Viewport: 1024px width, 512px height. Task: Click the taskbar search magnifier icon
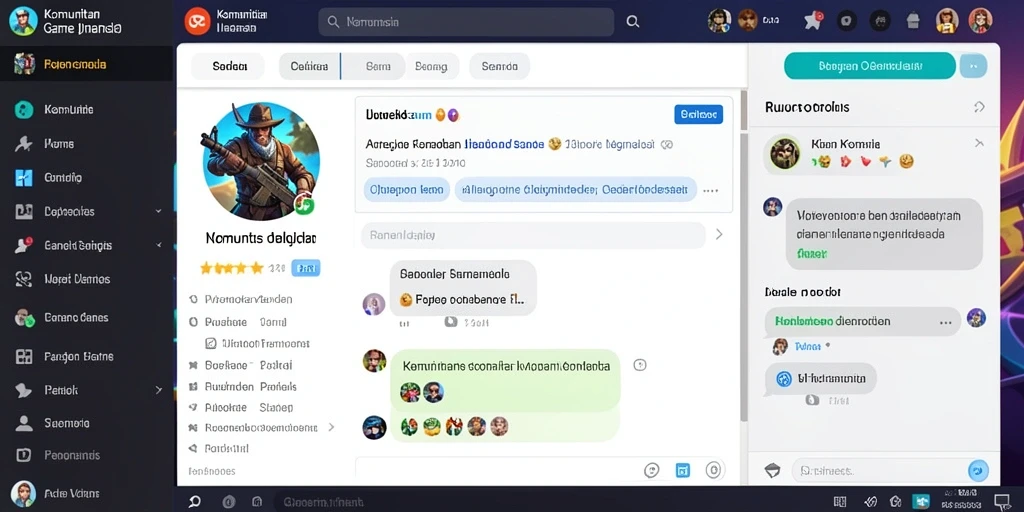(195, 502)
